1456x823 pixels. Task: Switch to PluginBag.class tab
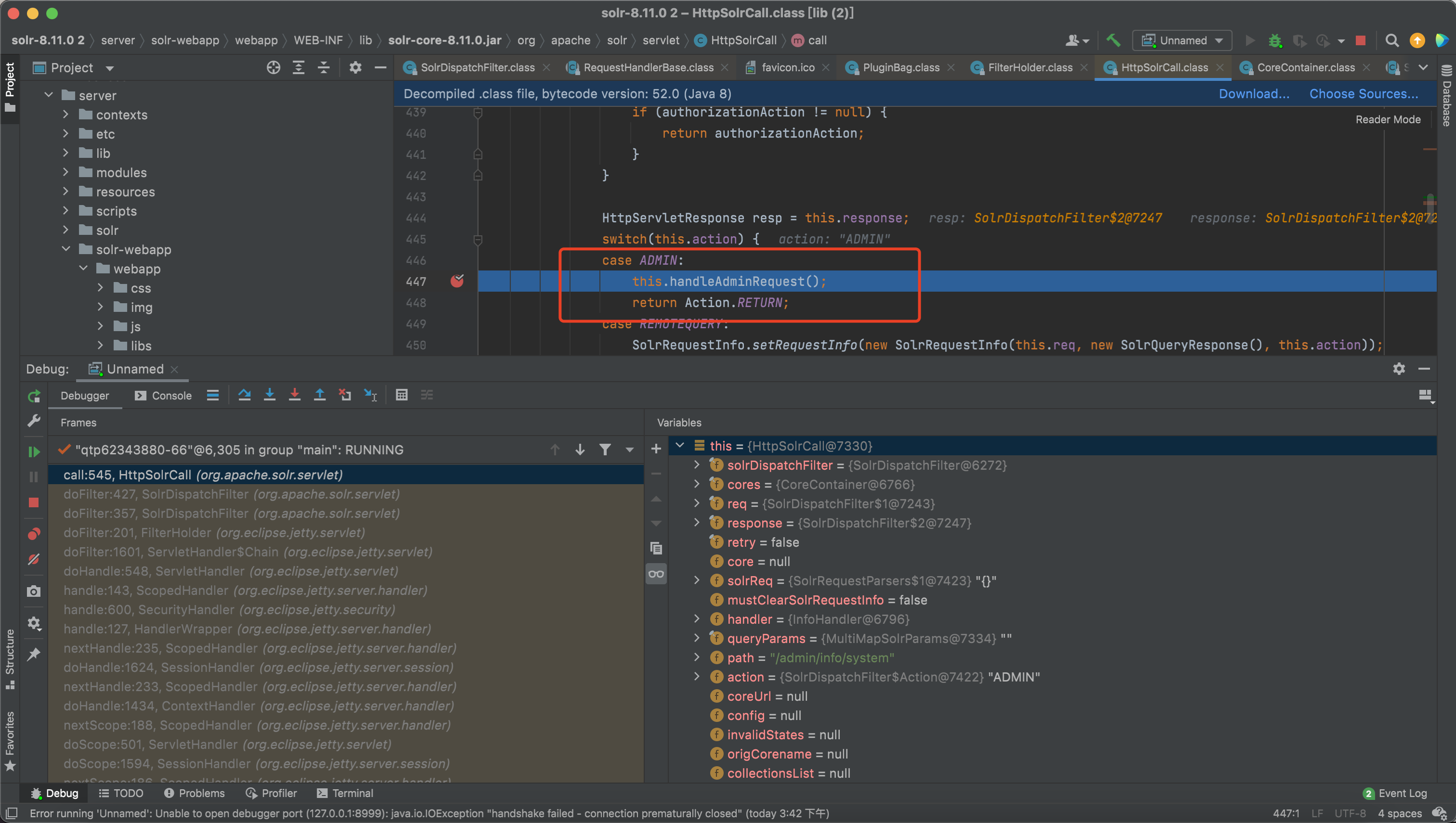pos(901,67)
